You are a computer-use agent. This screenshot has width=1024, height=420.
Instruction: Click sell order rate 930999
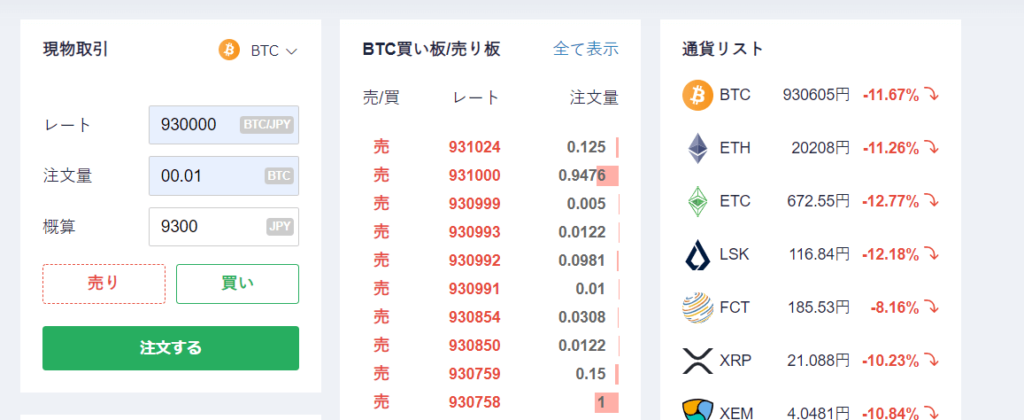coord(475,204)
